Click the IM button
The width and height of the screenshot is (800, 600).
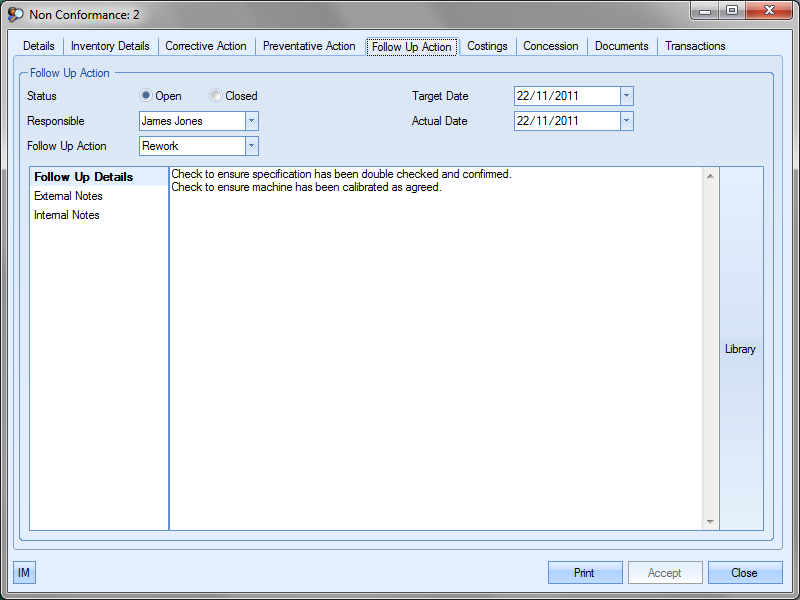click(x=24, y=572)
